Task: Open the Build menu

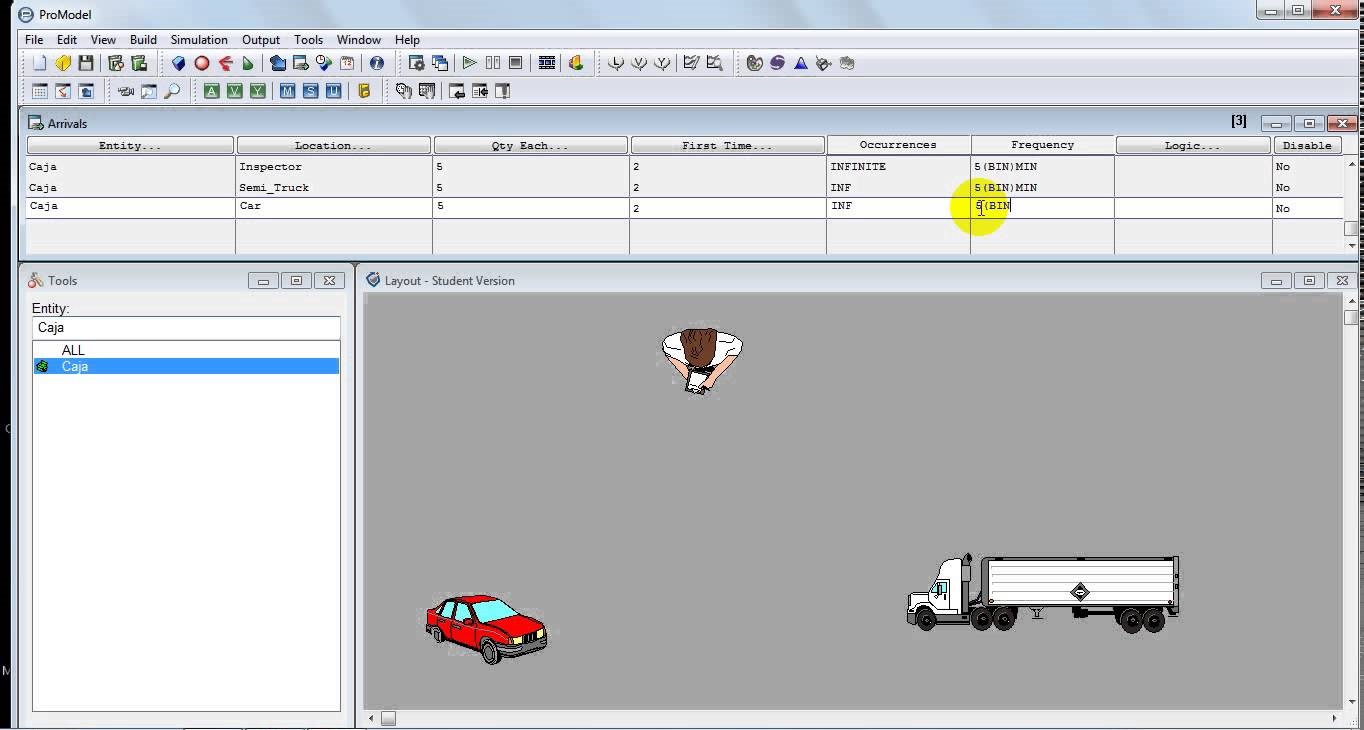Action: click(143, 39)
